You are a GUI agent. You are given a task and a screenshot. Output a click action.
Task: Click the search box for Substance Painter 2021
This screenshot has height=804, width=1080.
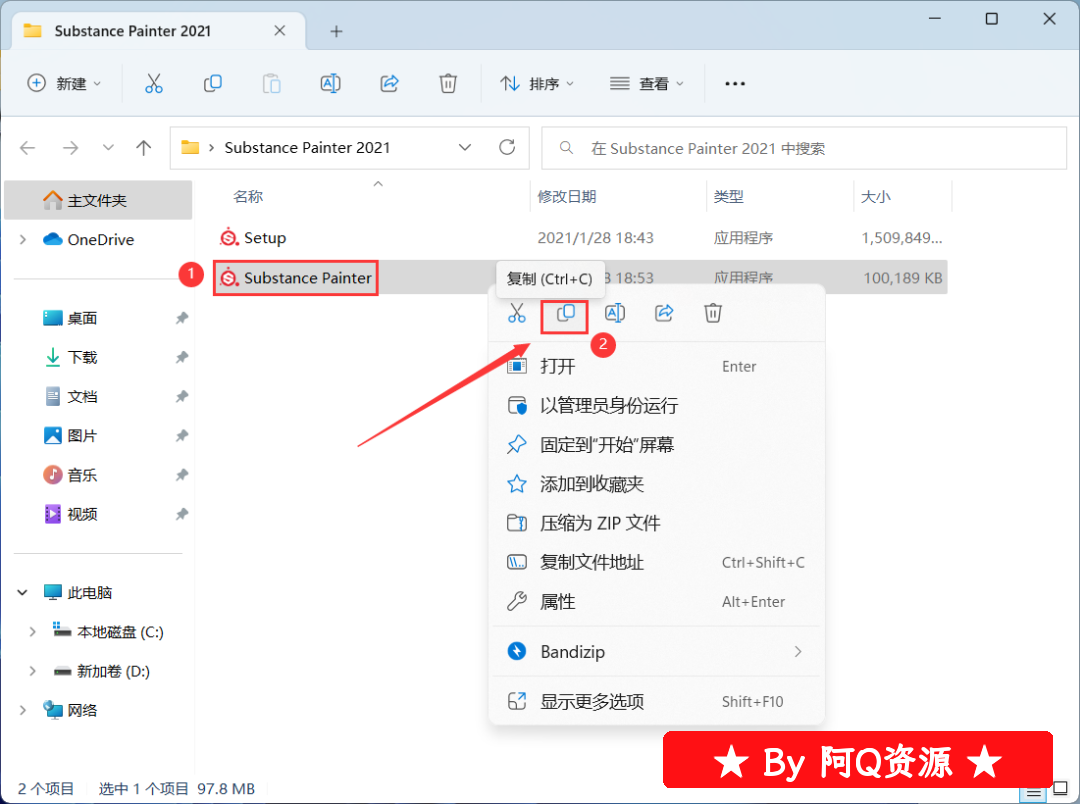tap(804, 148)
